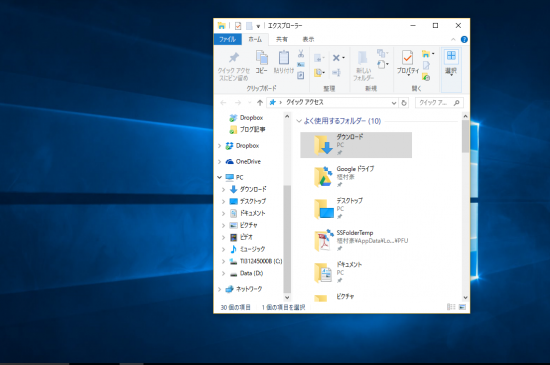
Task: Select OneDrive in navigation pane
Action: click(x=243, y=162)
